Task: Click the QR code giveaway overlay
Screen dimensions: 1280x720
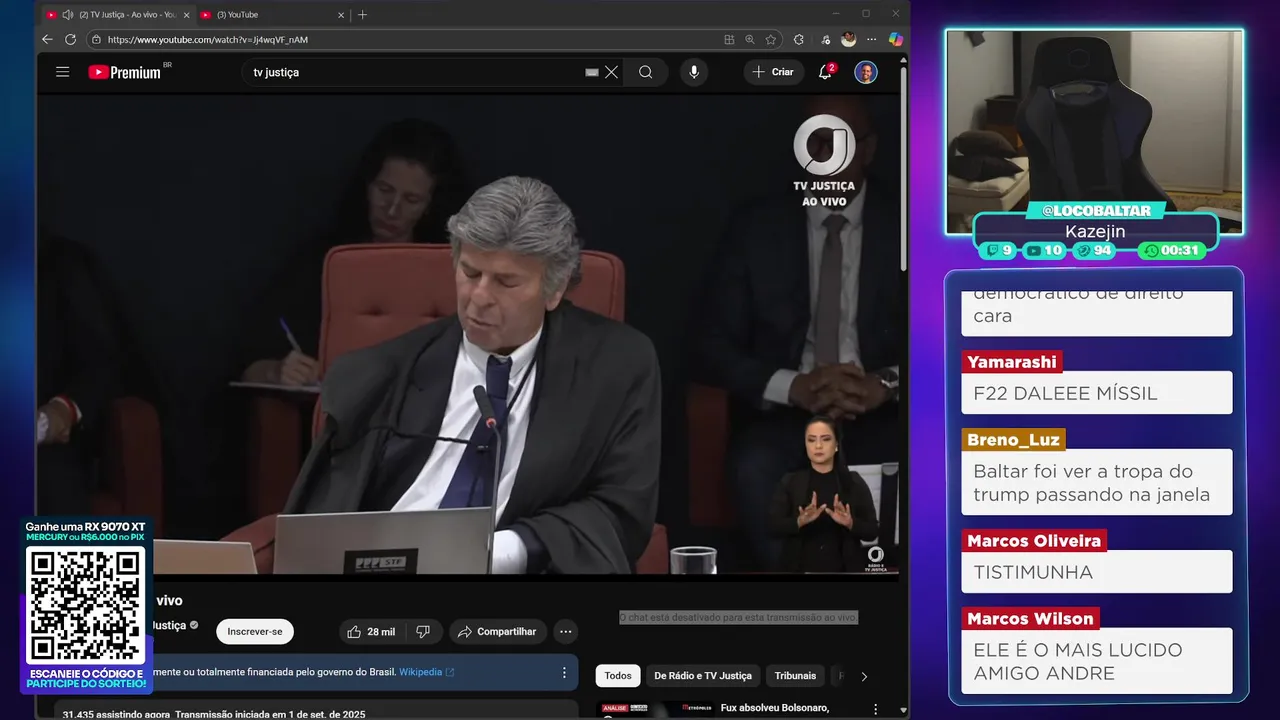Action: [x=86, y=605]
